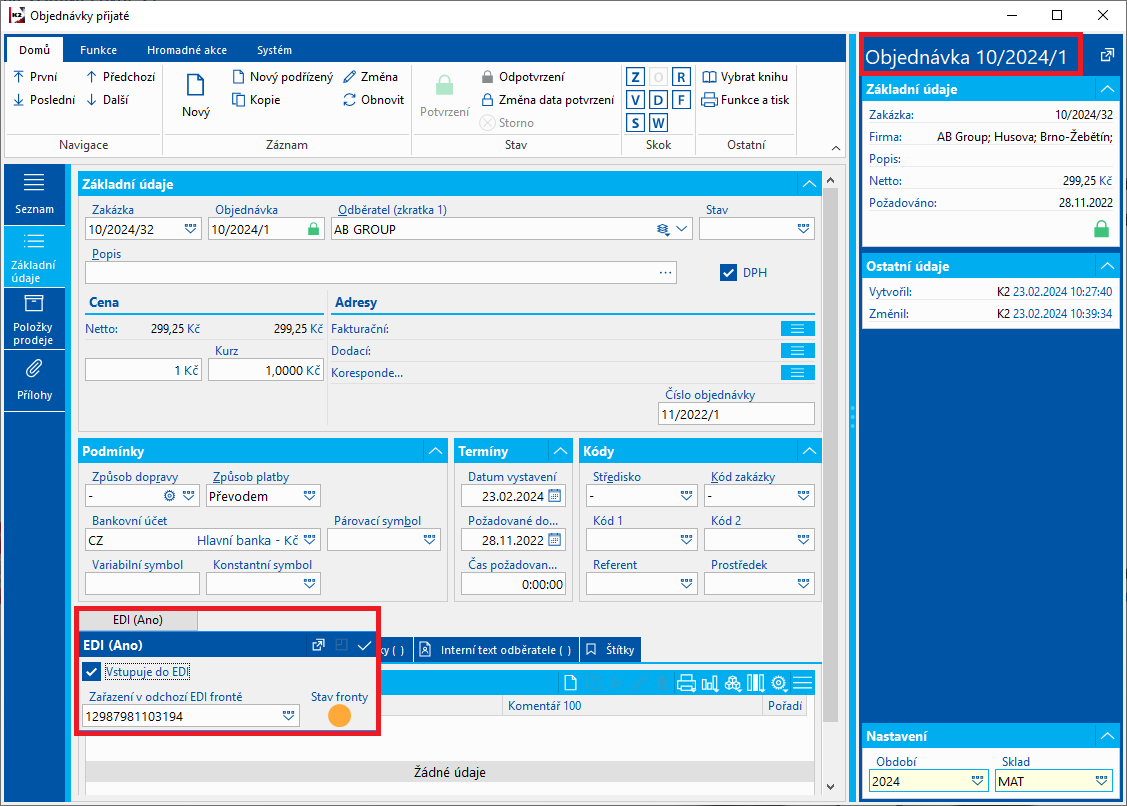Screen dimensions: 1127x806
Task: Confirm the EDI panel with checkmark icon
Action: 364,645
